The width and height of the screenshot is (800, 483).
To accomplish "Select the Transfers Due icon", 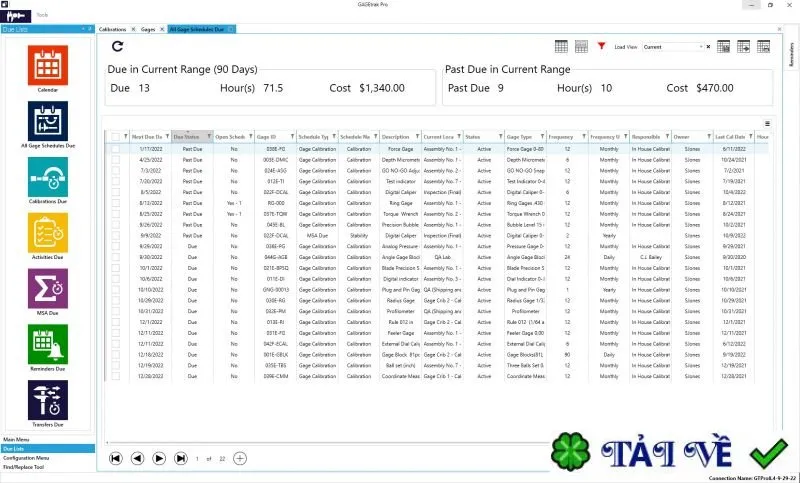I will pos(47,400).
